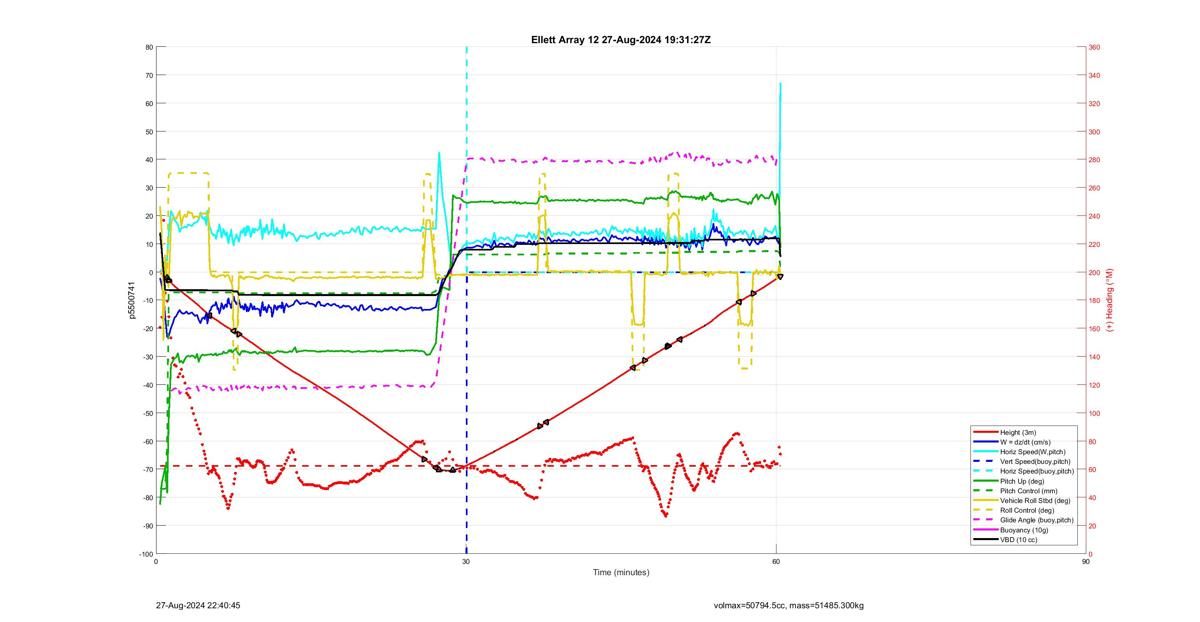Click the x-axis tick label "90"
Screen dimensions: 1200x622
pyautogui.click(x=1085, y=561)
